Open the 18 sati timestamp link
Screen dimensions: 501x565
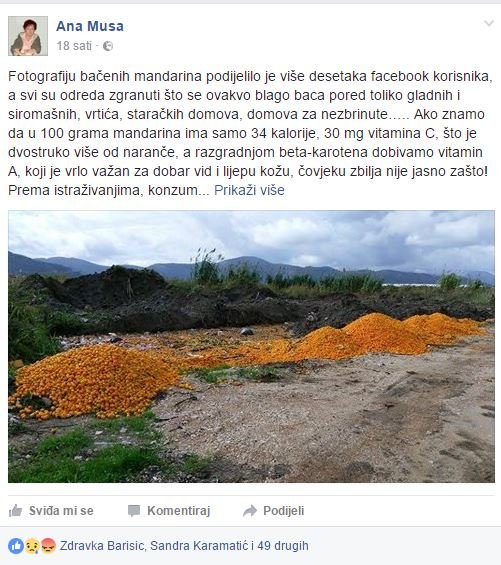74,46
